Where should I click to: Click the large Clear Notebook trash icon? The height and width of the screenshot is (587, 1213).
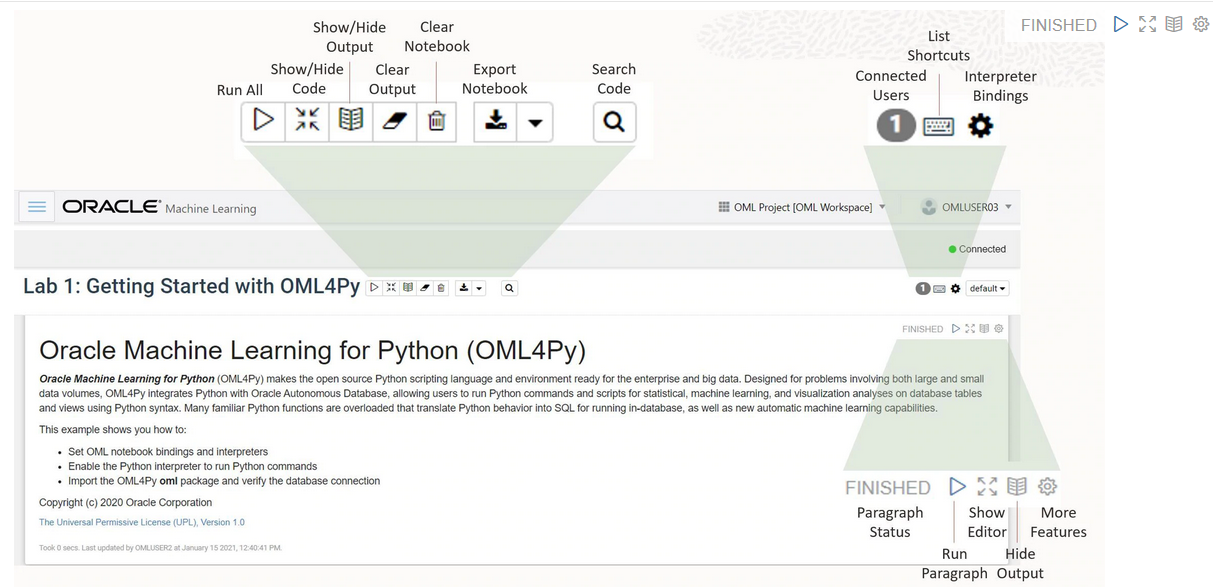click(x=437, y=121)
